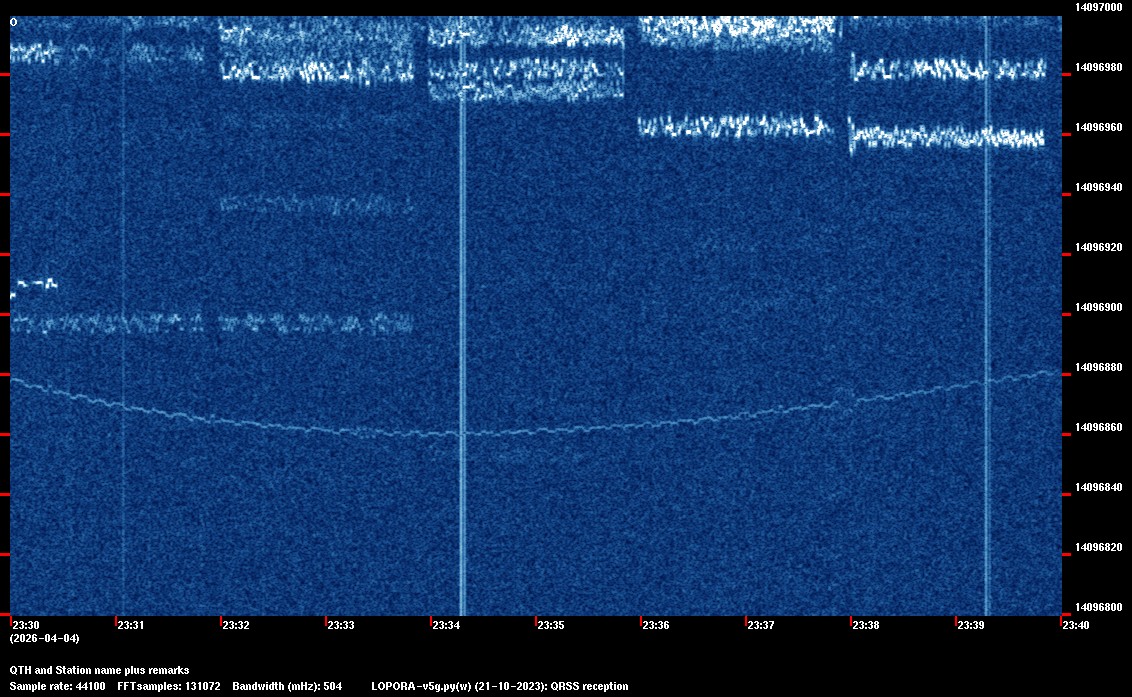Image resolution: width=1132 pixels, height=697 pixels.
Task: Click the QTH and Station name remarks text
Action: click(100, 670)
